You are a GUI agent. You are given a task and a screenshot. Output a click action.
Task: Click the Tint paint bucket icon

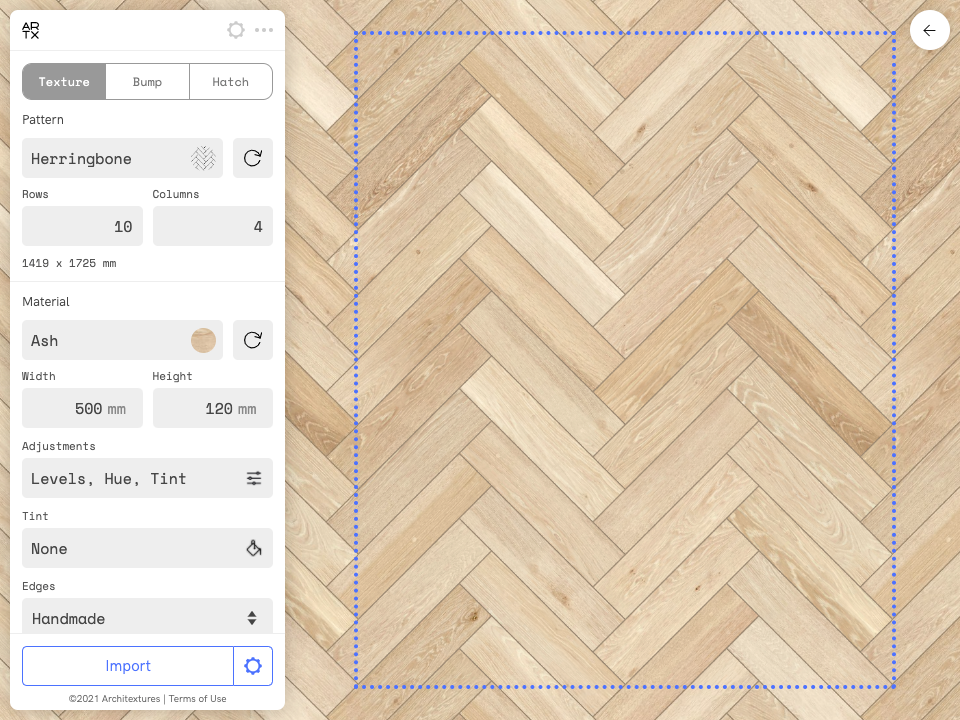(x=254, y=548)
